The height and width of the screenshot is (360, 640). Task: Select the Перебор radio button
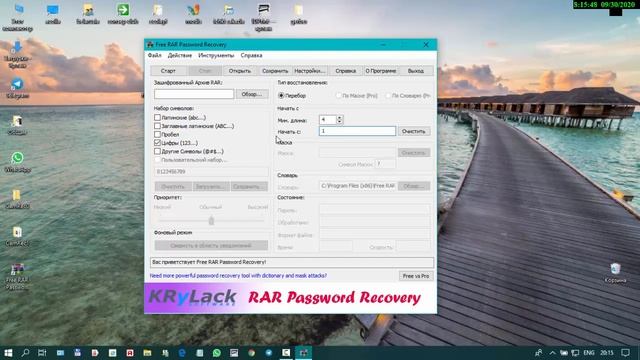(281, 96)
